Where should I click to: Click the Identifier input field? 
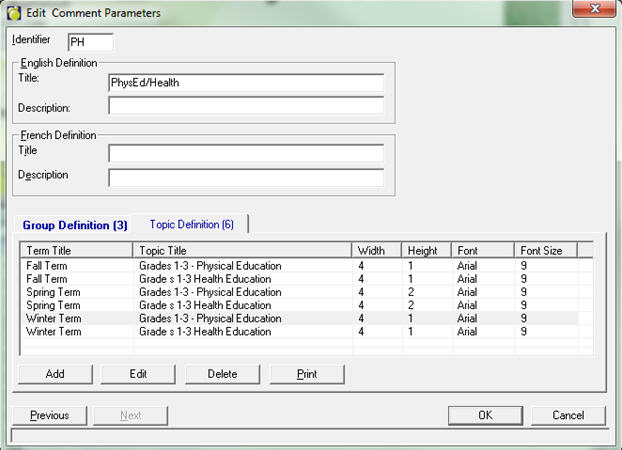[90, 42]
